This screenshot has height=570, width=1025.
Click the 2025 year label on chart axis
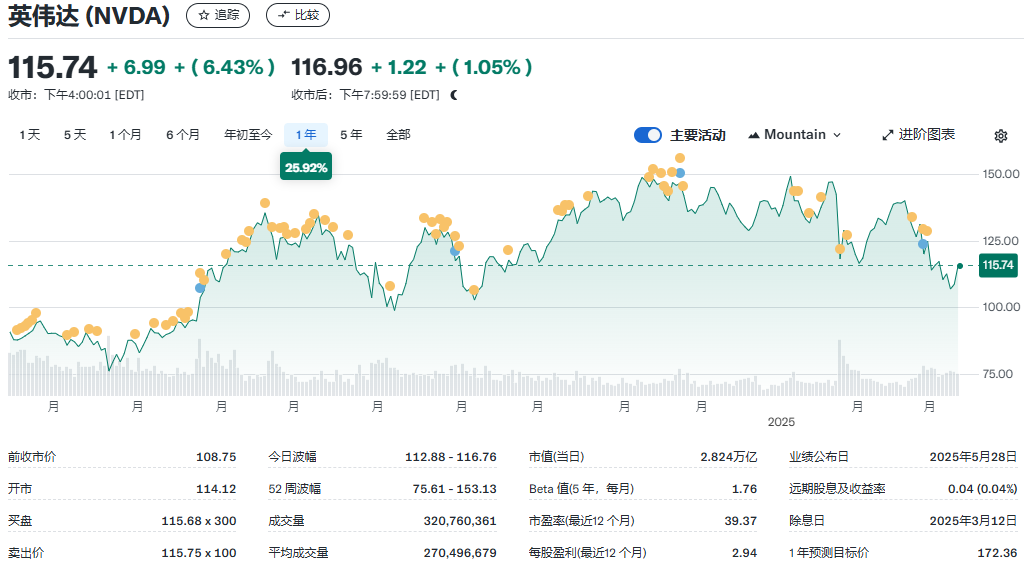781,422
